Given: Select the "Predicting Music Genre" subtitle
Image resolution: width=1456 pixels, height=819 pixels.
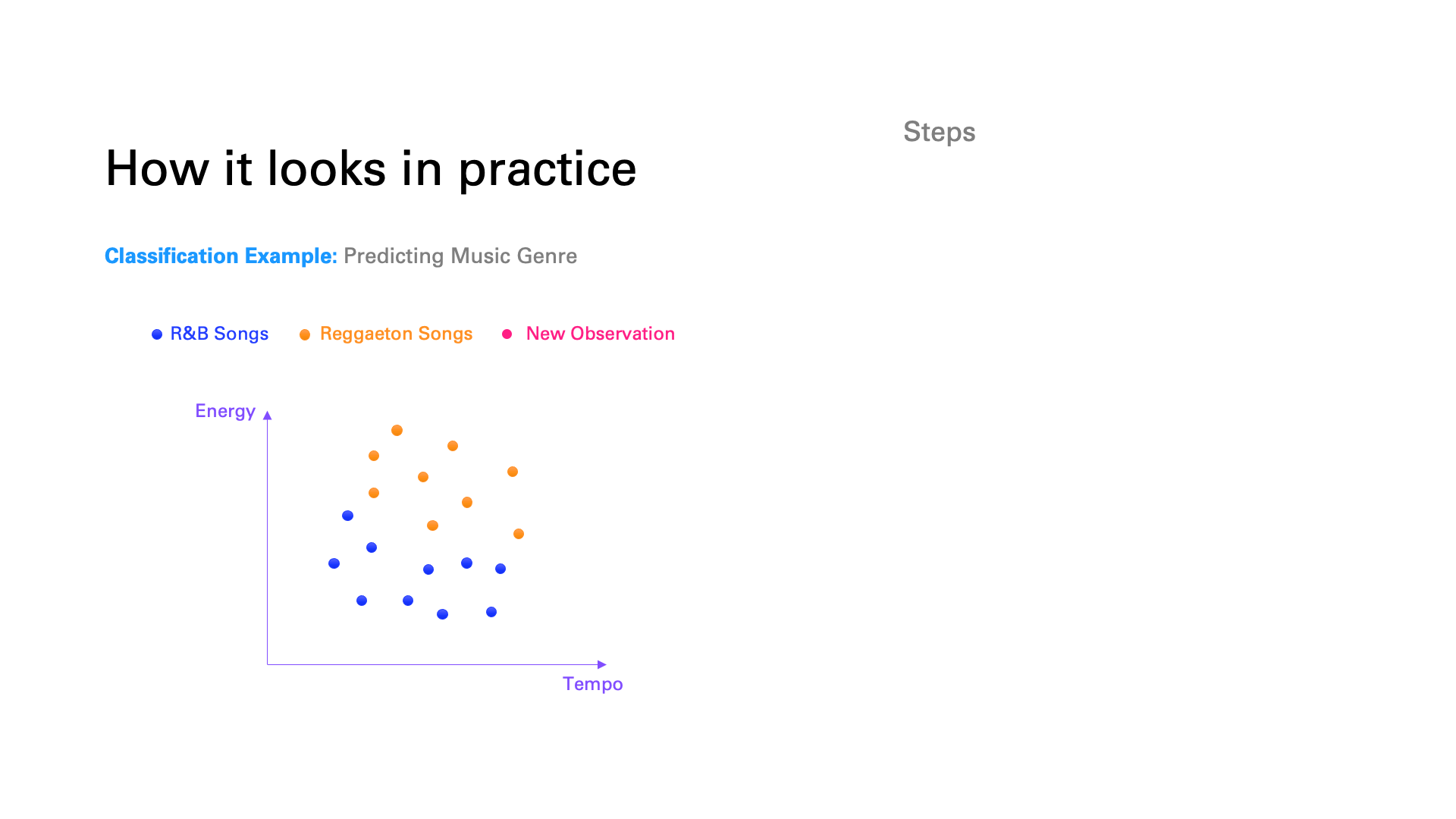Looking at the screenshot, I should click(460, 256).
